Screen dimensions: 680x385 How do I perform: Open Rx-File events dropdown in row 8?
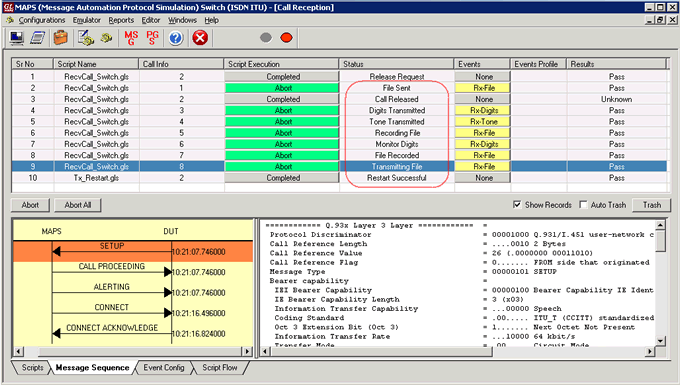tap(483, 156)
